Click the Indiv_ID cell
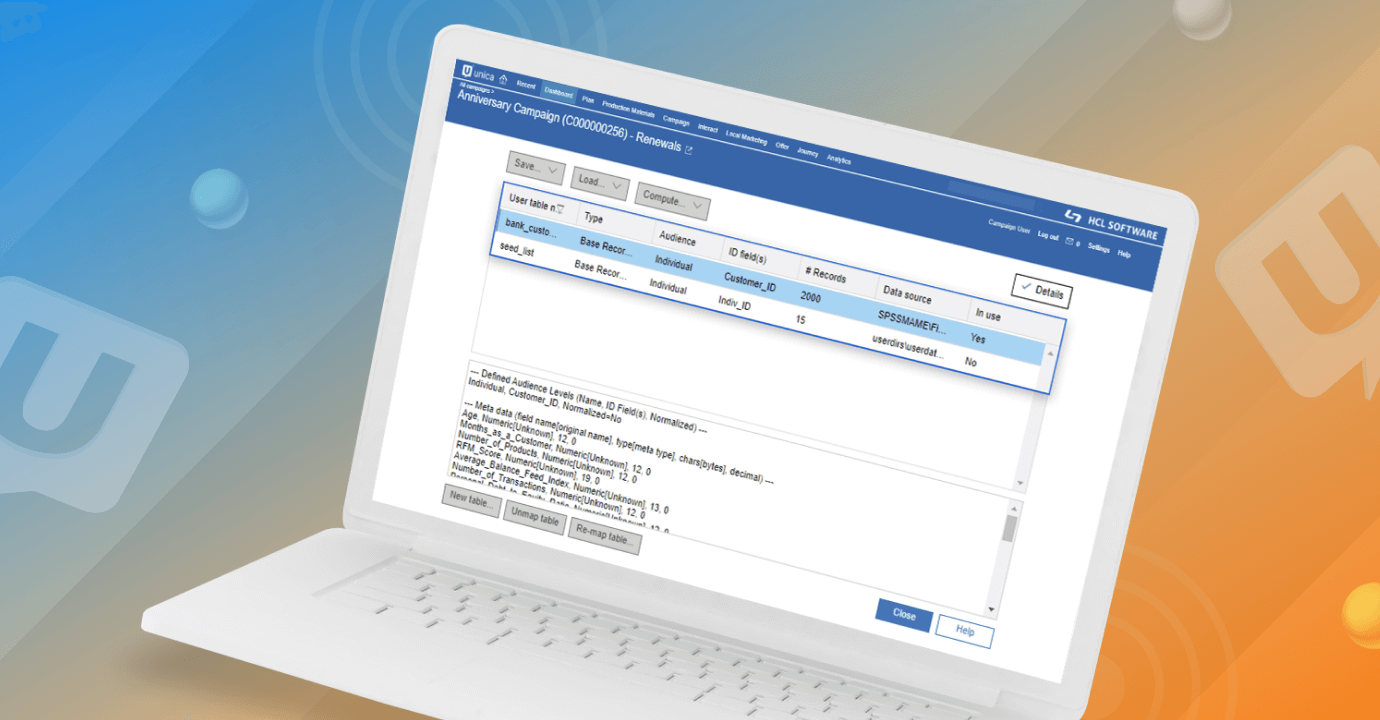The width and height of the screenshot is (1380, 720). pyautogui.click(x=734, y=303)
